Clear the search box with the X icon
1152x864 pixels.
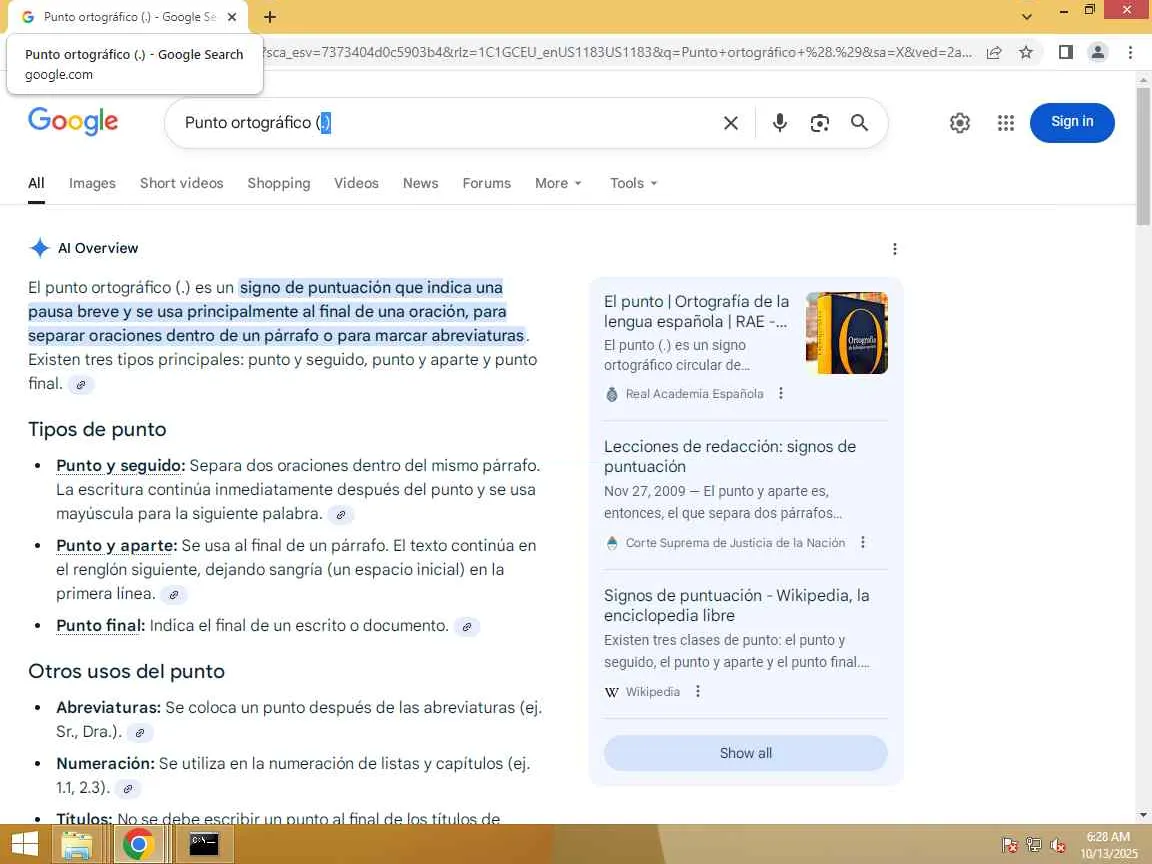[730, 123]
